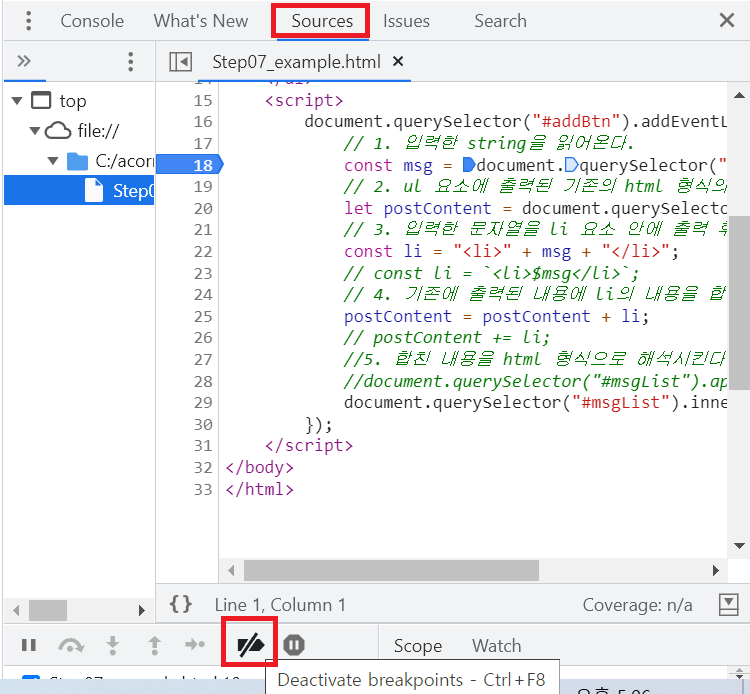Screen dimensions: 750x694
Task: Collapse the top frame tree node
Action: click(x=17, y=101)
